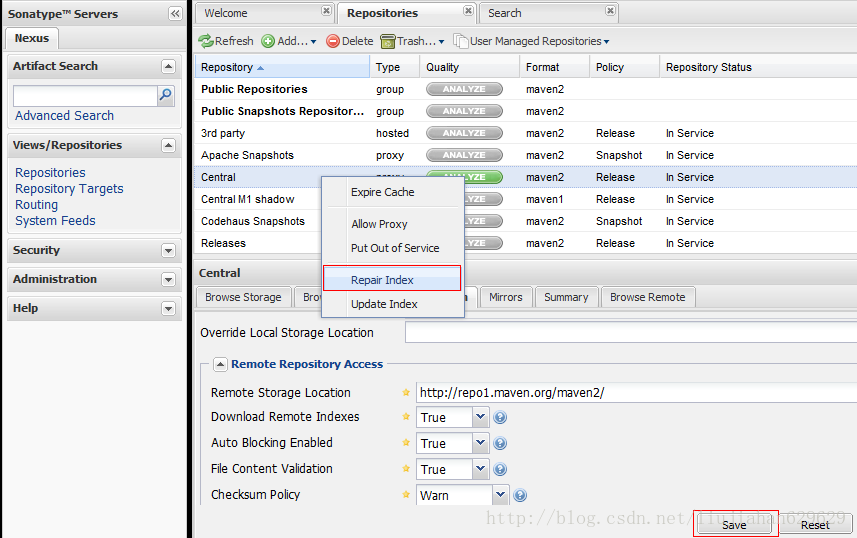857x538 pixels.
Task: Sort by the Format column header
Action: [x=554, y=67]
